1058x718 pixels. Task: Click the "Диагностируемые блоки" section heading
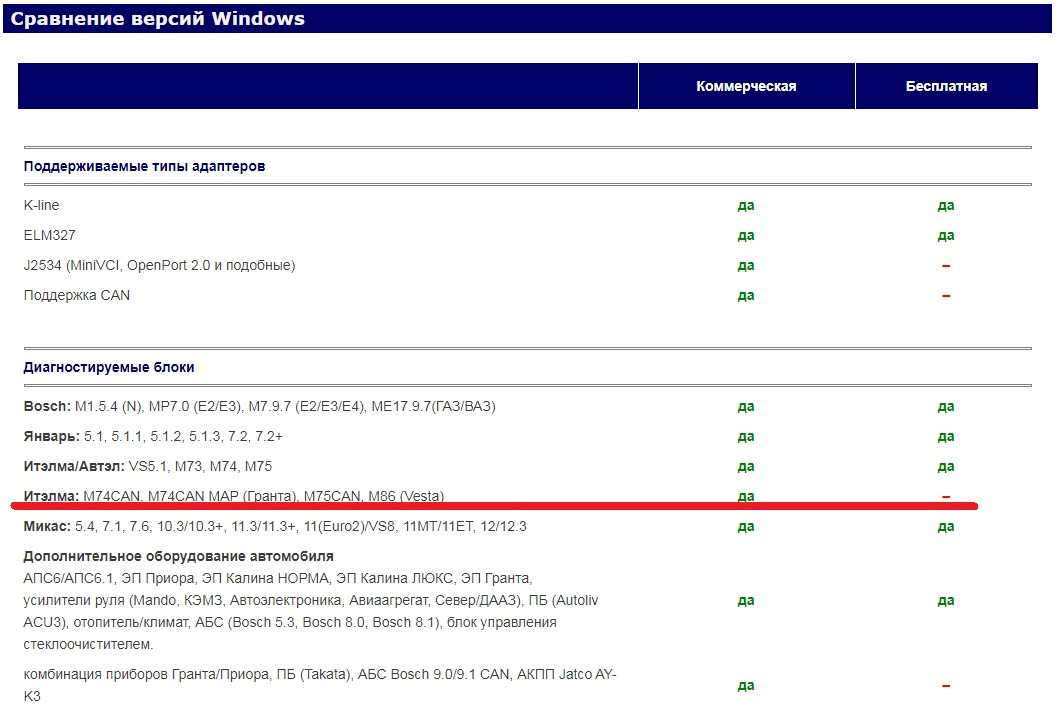coord(109,367)
